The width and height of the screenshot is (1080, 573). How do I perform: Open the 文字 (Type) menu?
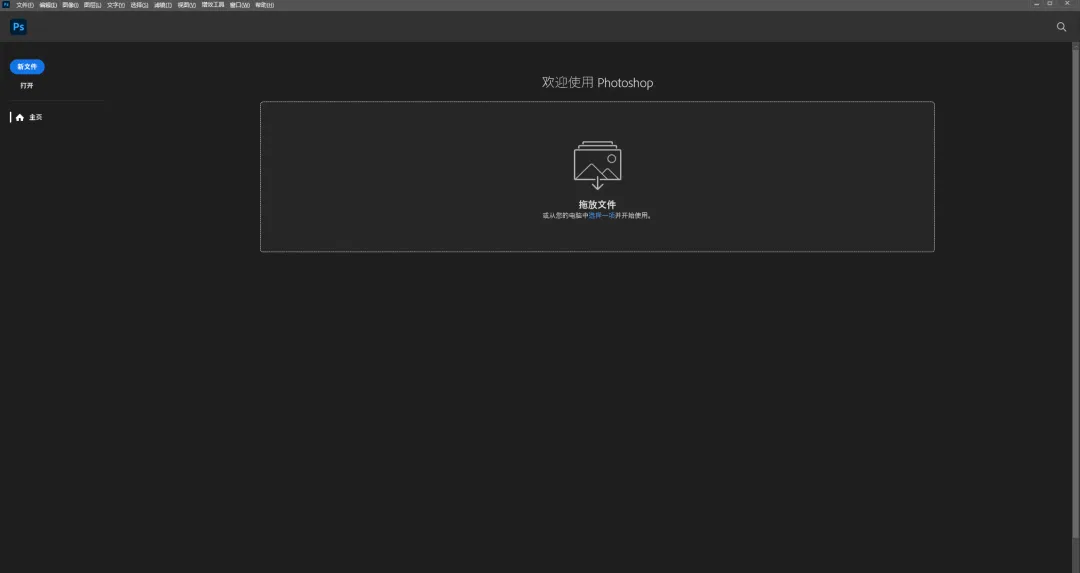(116, 5)
